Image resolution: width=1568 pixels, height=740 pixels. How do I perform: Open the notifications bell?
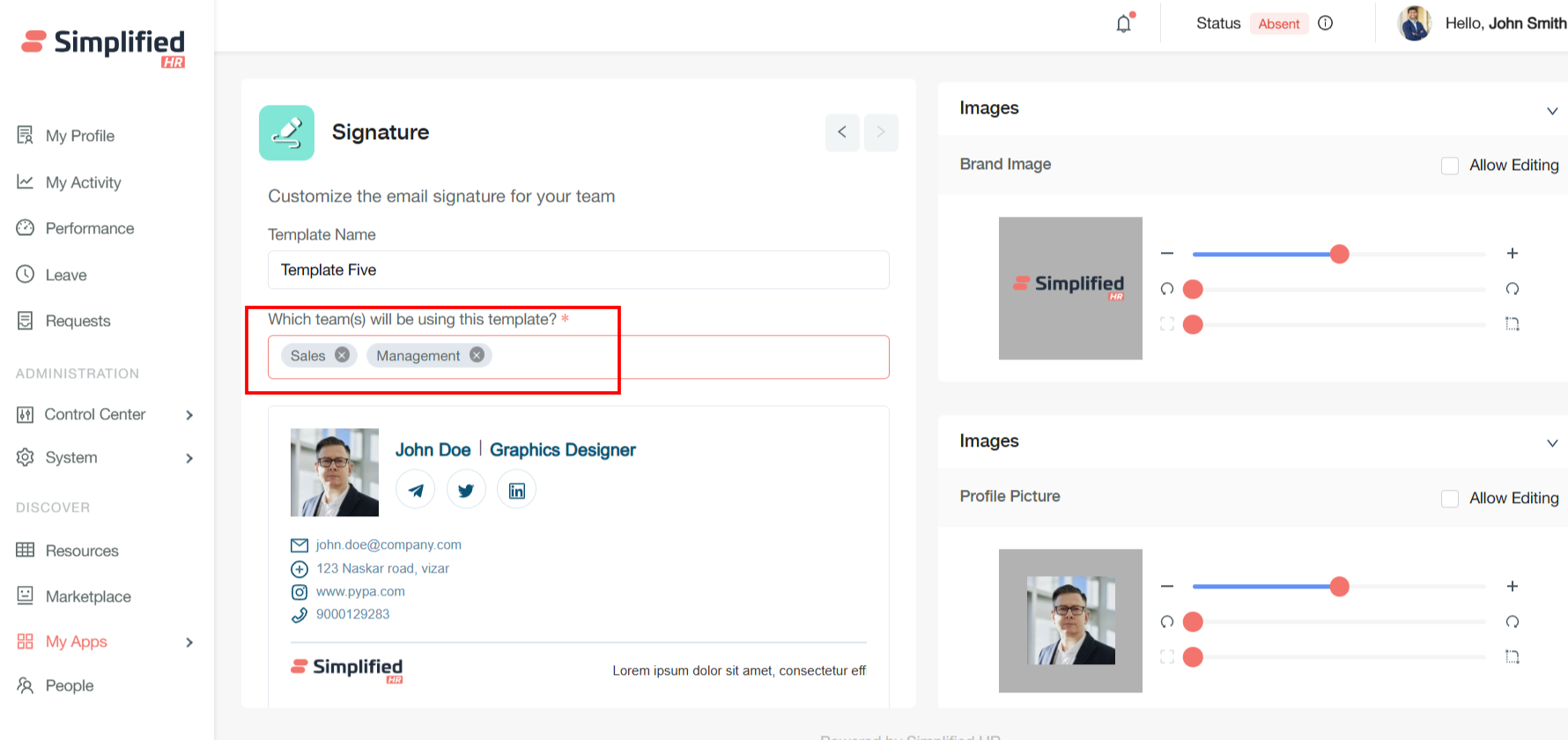[1124, 24]
